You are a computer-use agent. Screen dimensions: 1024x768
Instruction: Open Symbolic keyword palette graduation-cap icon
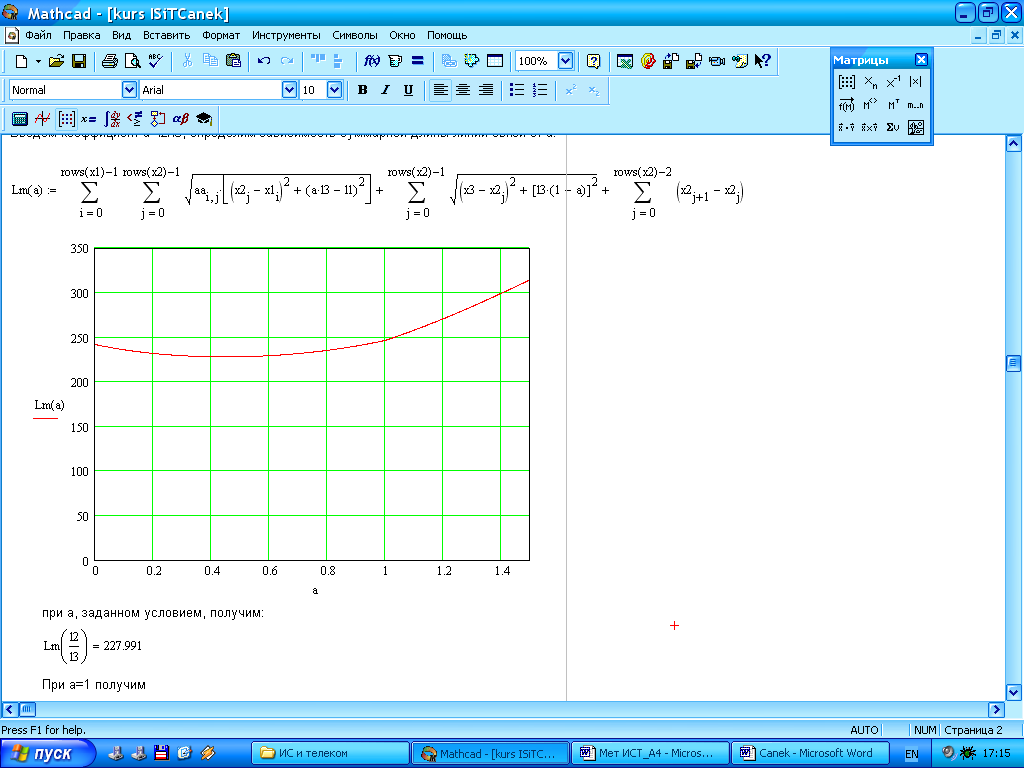click(x=204, y=119)
